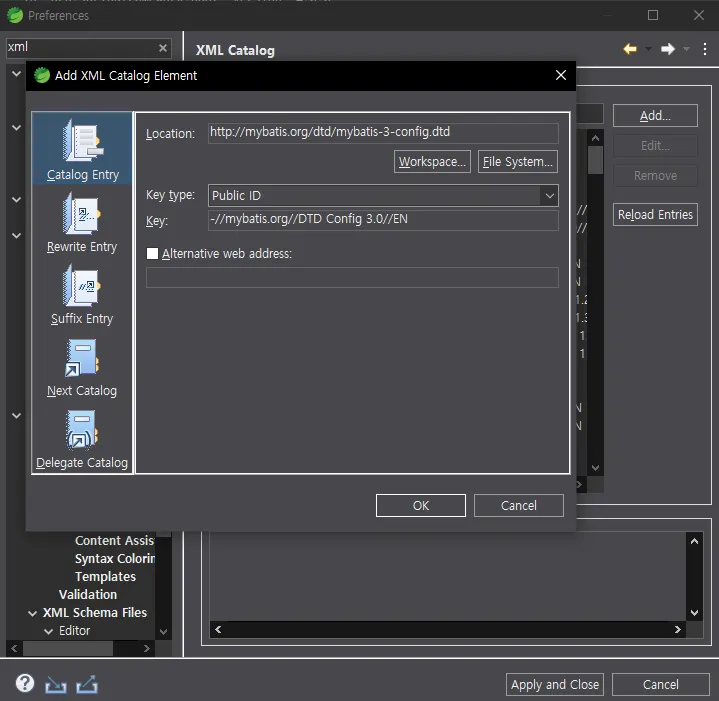Select the Delegate Catalog icon
This screenshot has width=719, height=701.
tap(82, 430)
